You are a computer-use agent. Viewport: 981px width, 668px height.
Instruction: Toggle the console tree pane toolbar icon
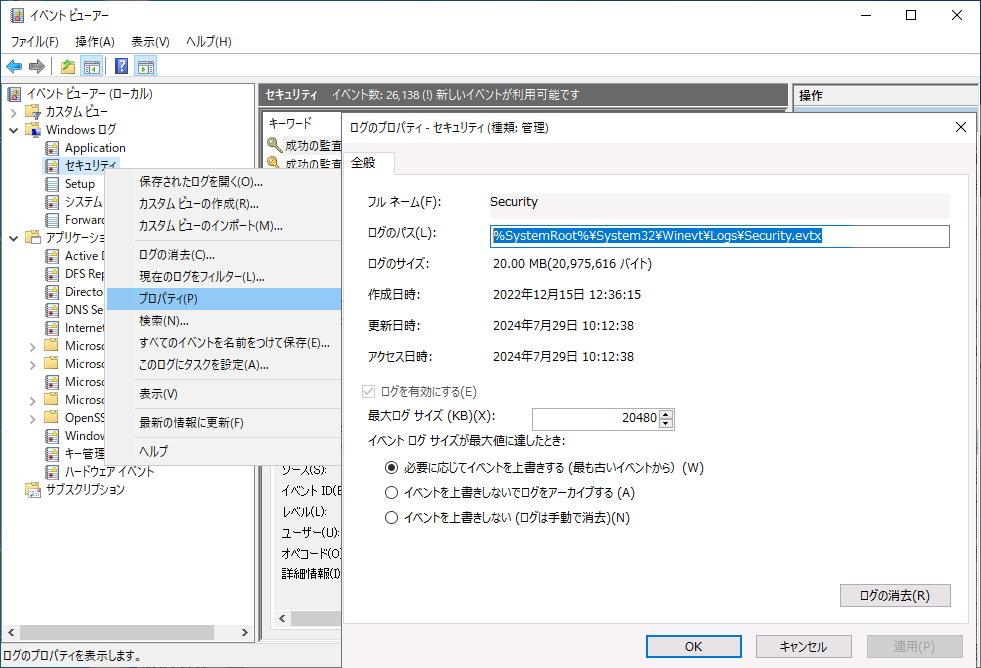91,66
